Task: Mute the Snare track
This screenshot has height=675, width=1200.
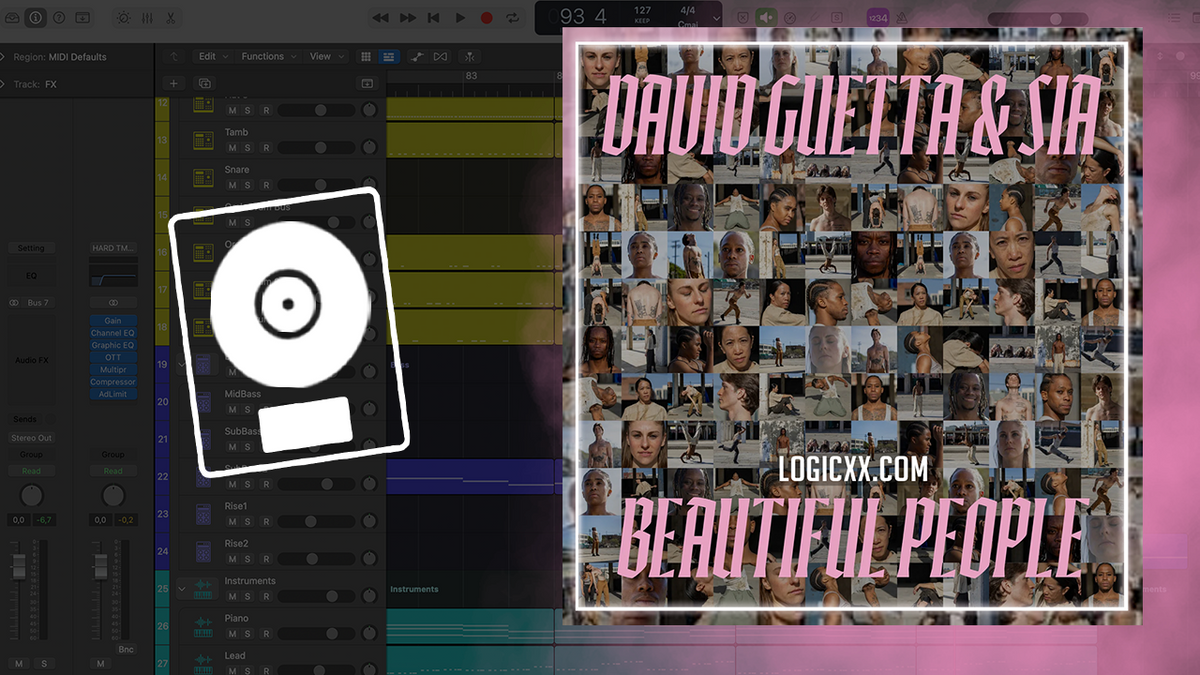Action: point(232,184)
